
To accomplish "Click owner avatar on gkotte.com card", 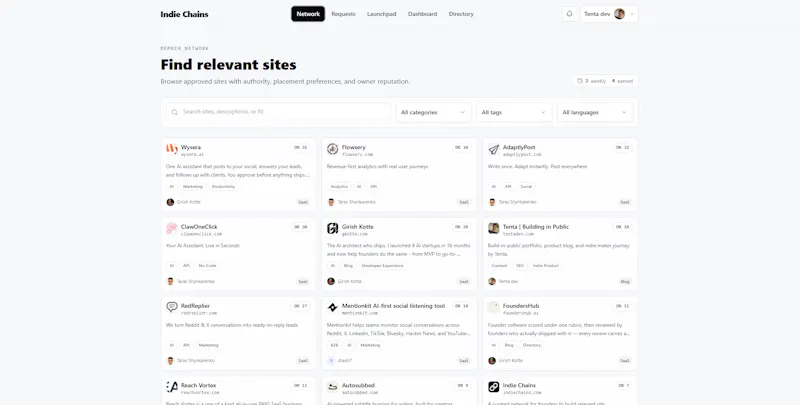I will tap(331, 281).
